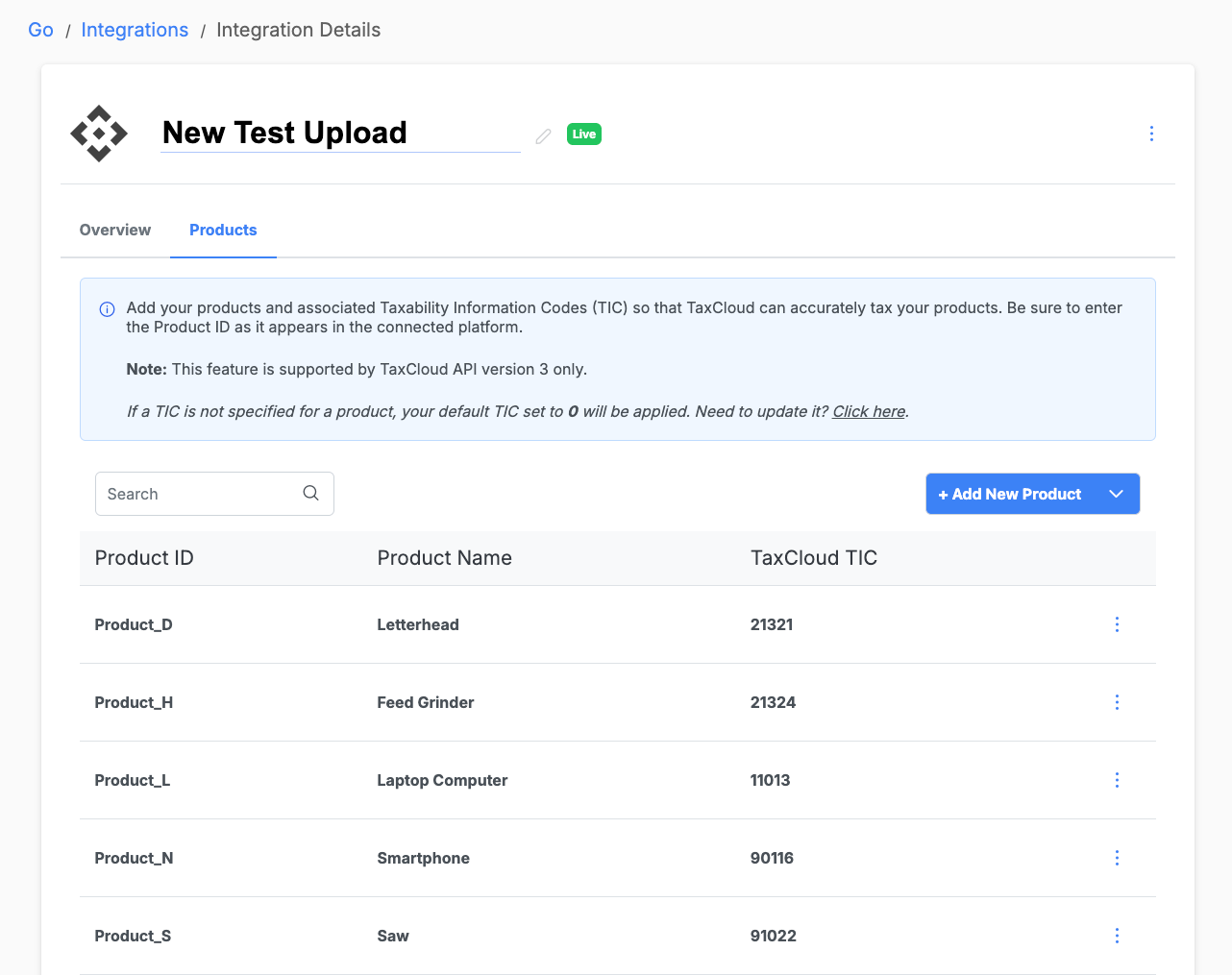This screenshot has width=1232, height=975.
Task: Select the Product_N cell
Action: coord(134,858)
